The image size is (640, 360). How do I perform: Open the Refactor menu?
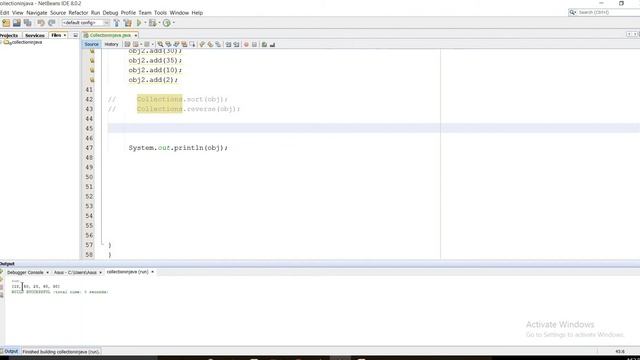click(78, 13)
